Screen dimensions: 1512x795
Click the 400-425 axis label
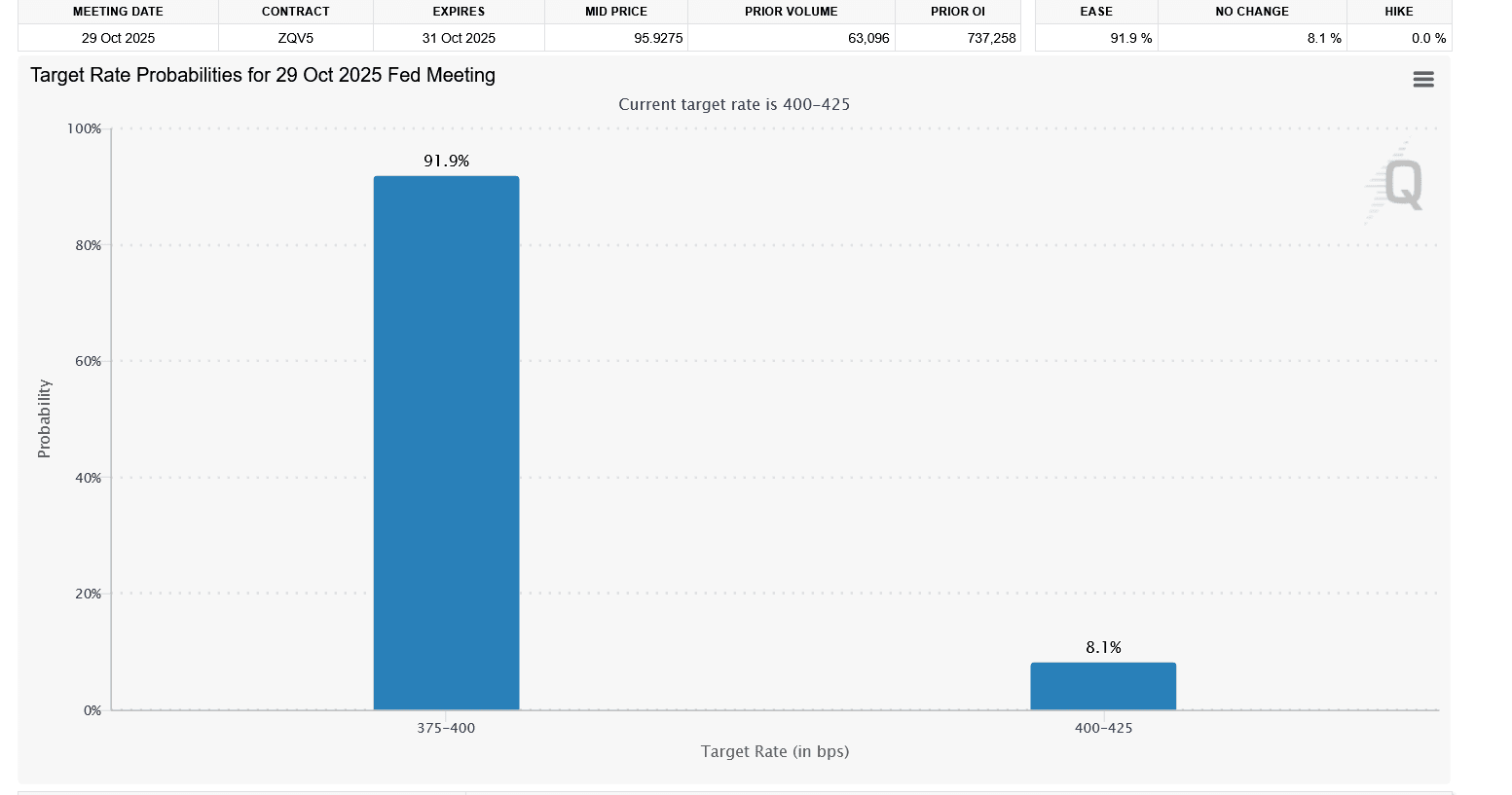(x=1103, y=727)
